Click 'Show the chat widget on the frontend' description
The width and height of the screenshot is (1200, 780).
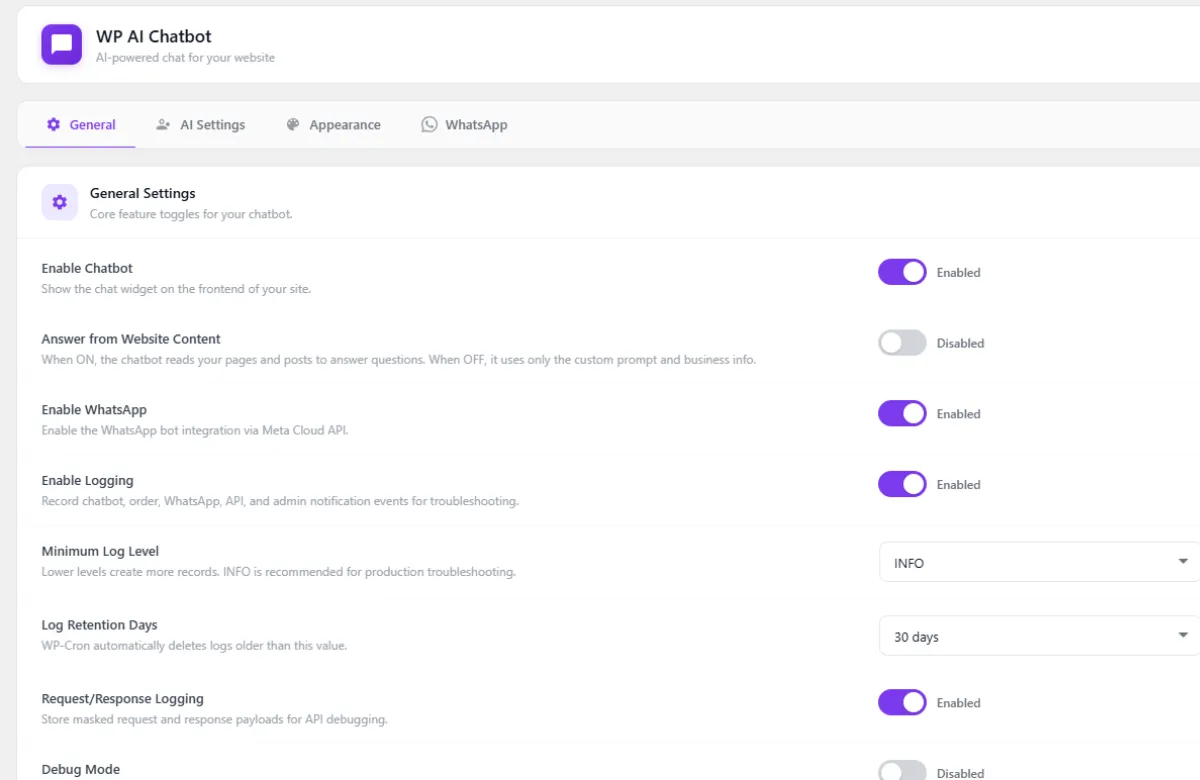click(x=176, y=289)
